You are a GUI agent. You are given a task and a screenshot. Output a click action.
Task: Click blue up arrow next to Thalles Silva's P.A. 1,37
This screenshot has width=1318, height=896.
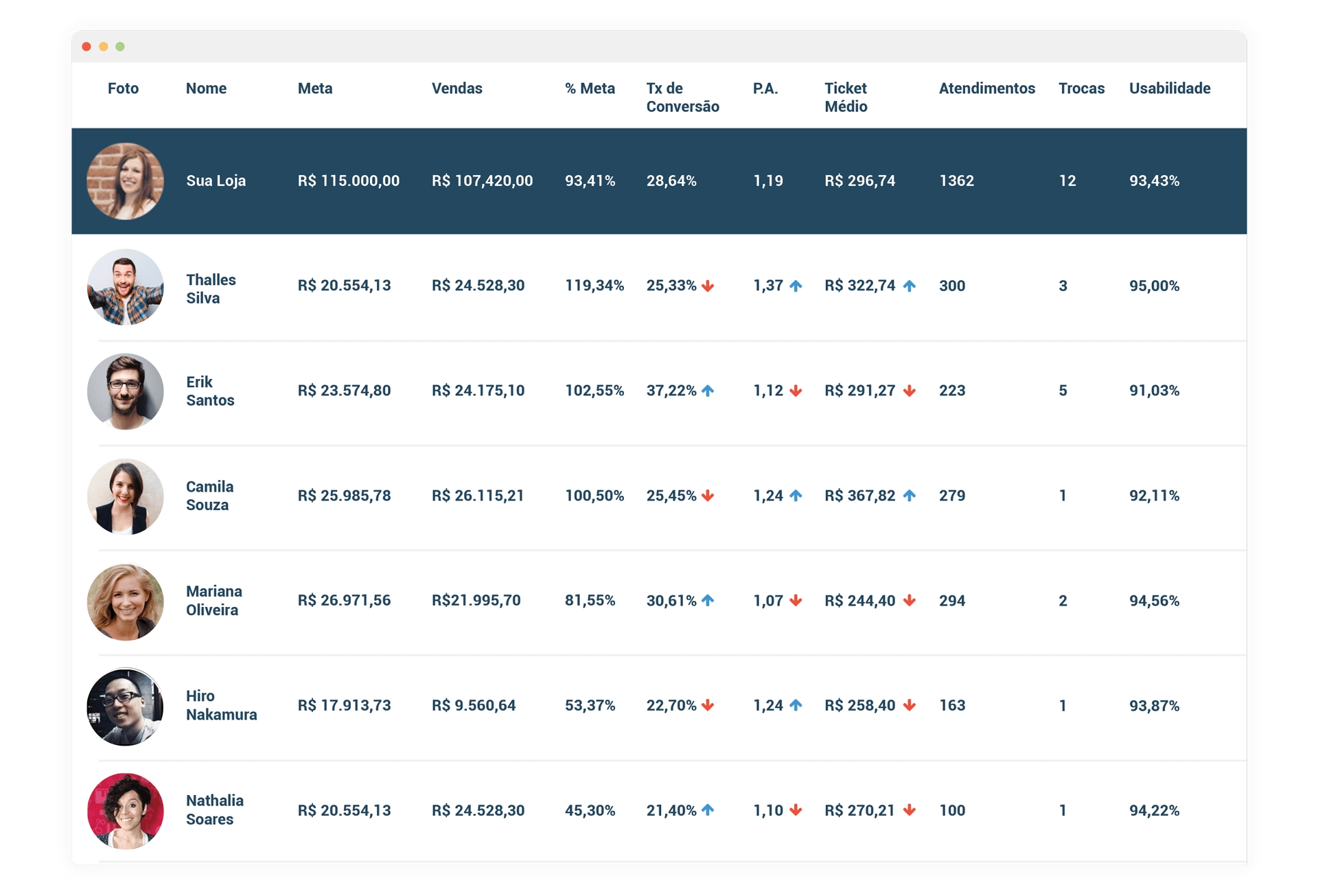796,286
